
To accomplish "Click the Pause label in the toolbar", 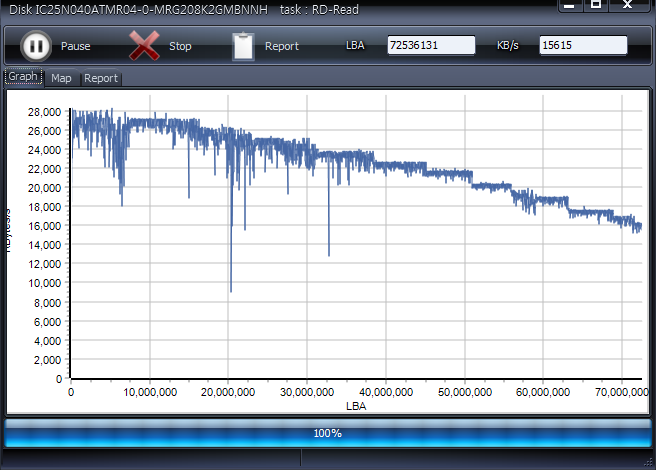I will click(76, 46).
